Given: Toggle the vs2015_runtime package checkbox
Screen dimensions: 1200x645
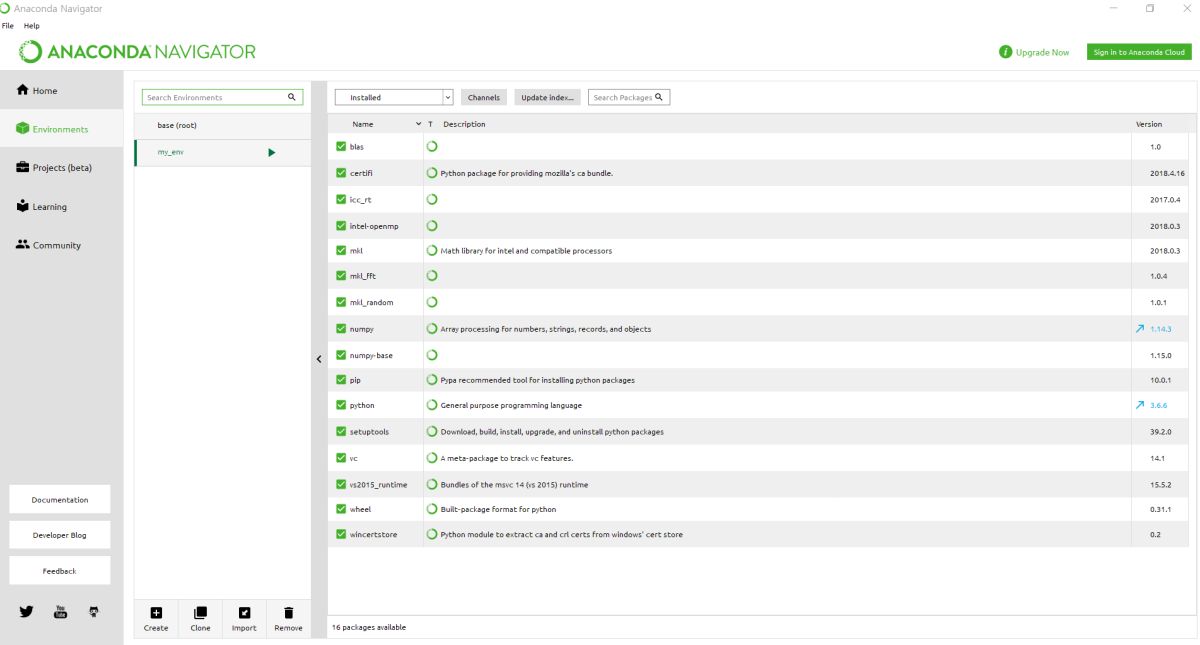Looking at the screenshot, I should coord(341,484).
